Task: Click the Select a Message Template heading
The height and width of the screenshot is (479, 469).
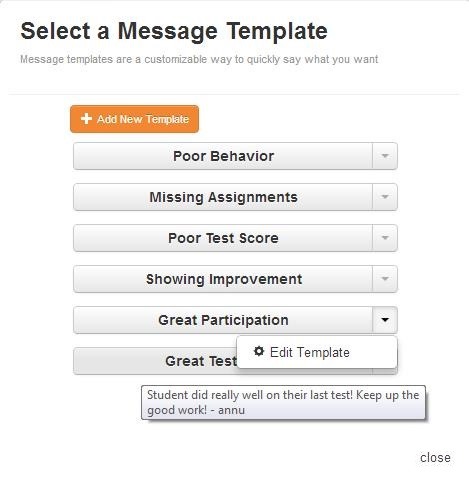Action: [x=174, y=31]
